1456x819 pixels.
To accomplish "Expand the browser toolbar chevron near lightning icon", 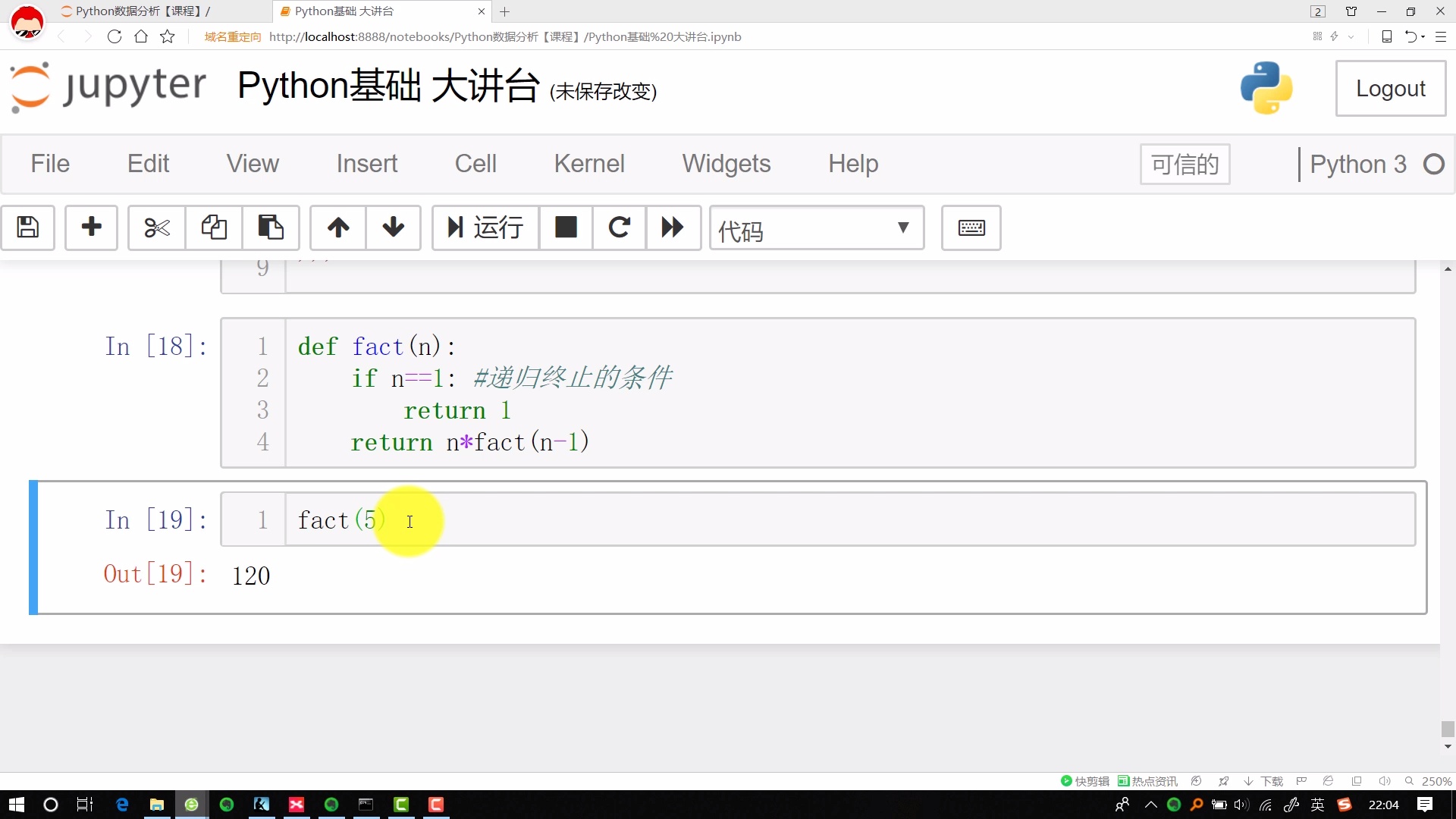I will coord(1351,36).
